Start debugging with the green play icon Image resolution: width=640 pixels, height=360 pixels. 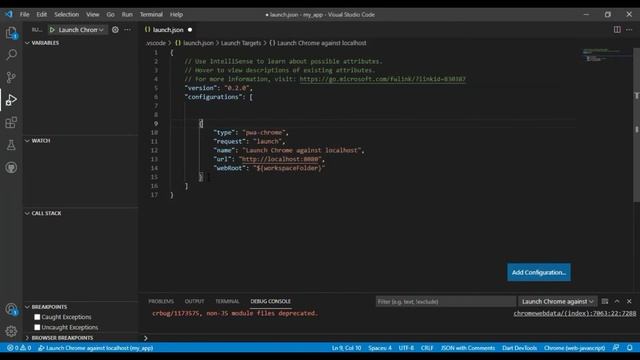(x=52, y=30)
